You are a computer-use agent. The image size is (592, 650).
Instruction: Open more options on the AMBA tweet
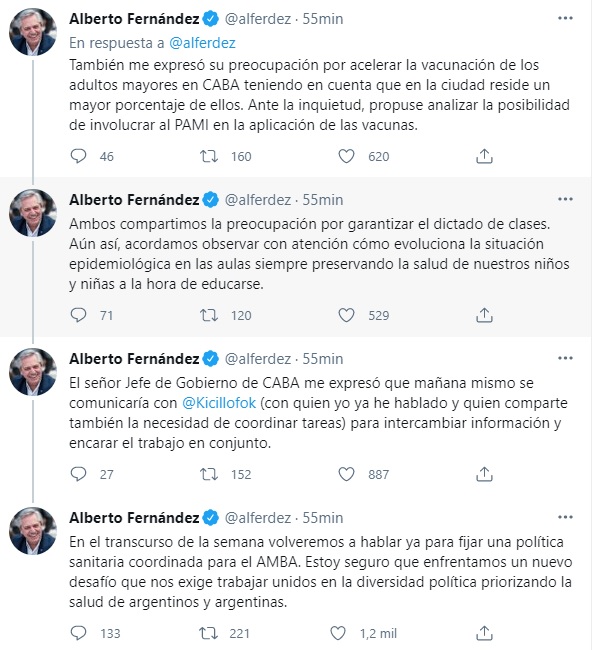(x=565, y=517)
